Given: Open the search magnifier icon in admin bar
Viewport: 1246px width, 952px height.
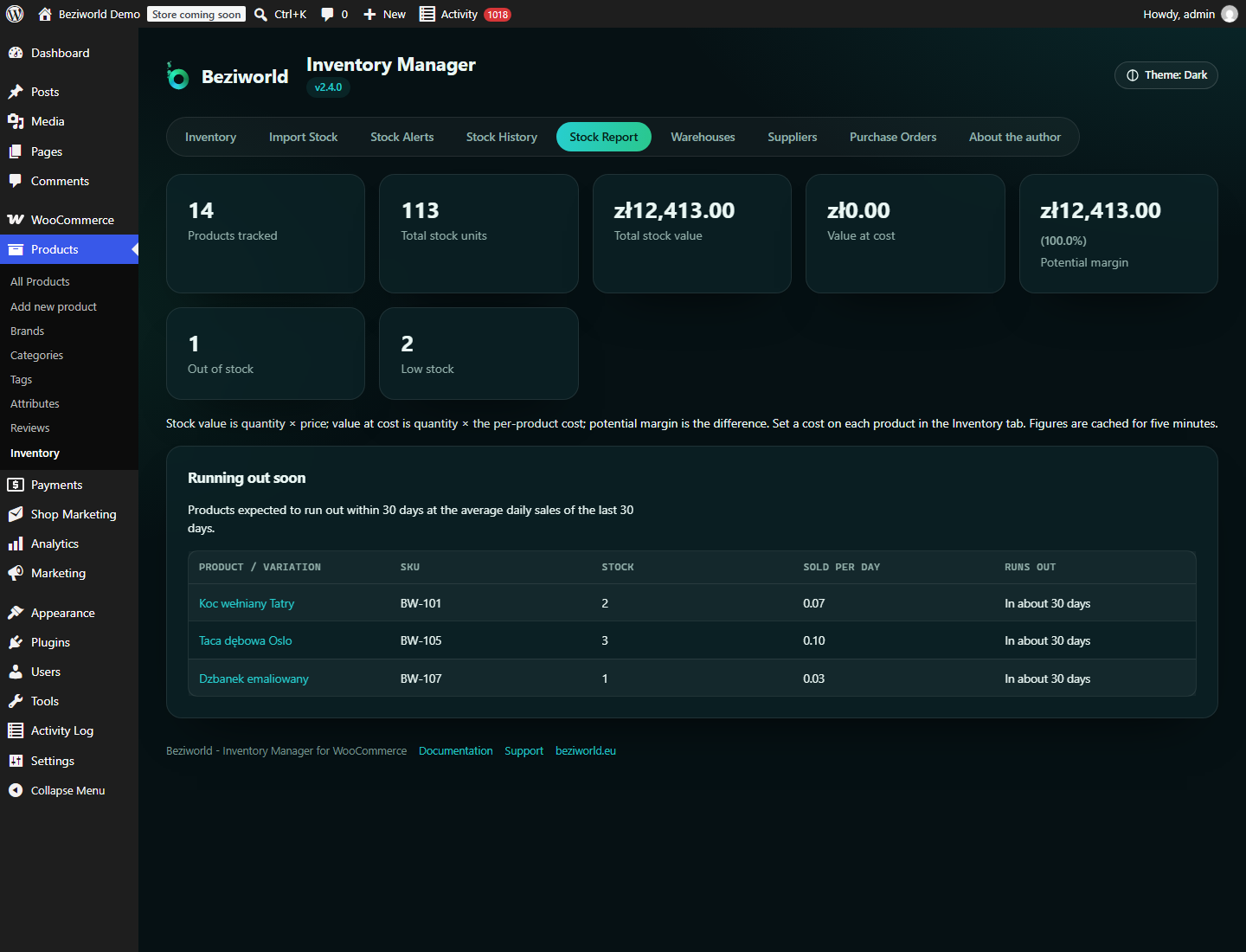Looking at the screenshot, I should pos(260,14).
